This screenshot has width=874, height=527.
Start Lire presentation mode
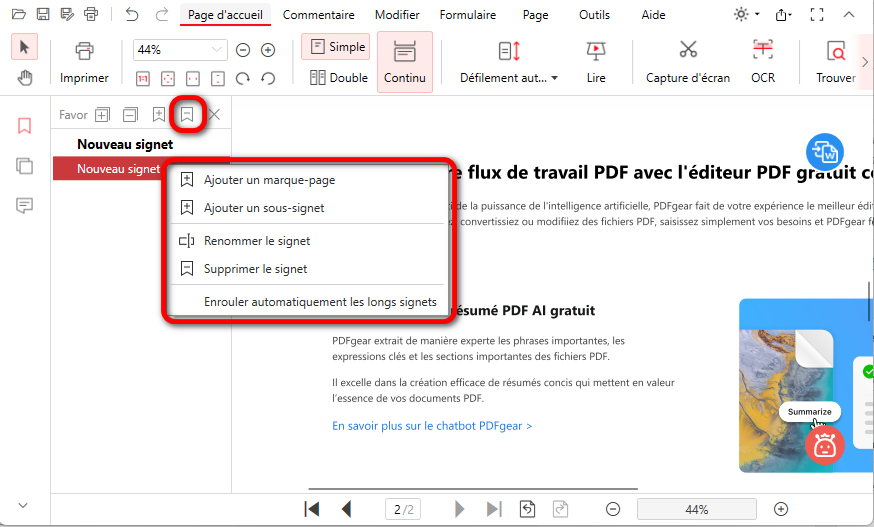pos(596,63)
